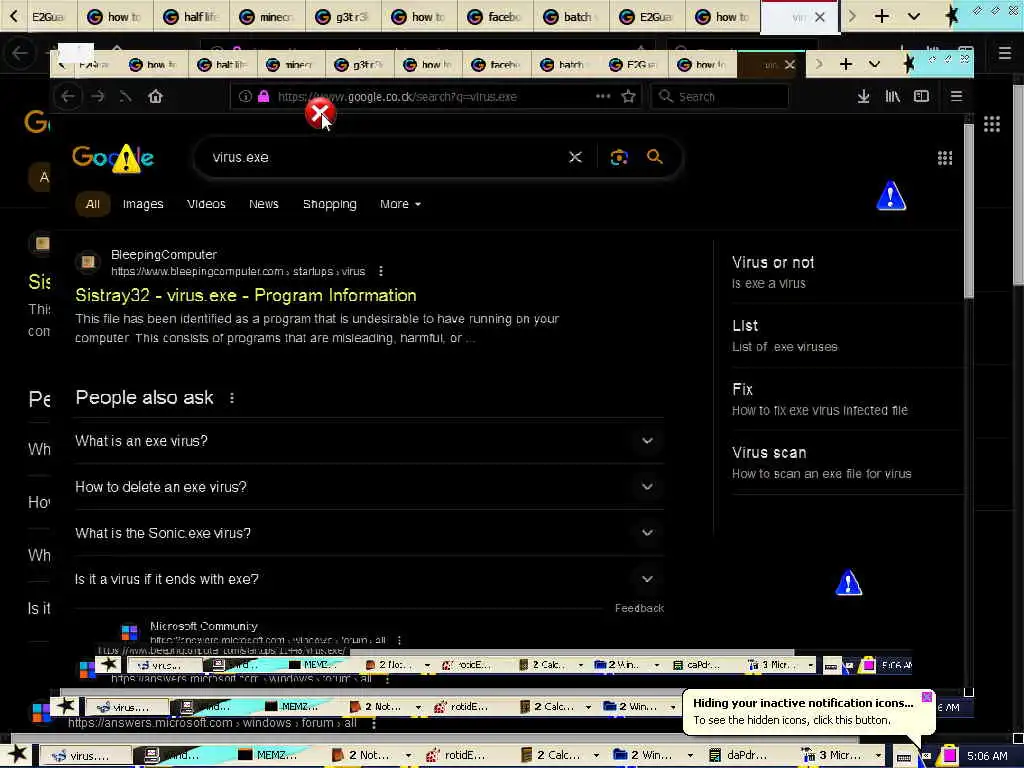Viewport: 1024px width, 768px height.
Task: Open the outermost browser's hamburger menu
Action: (x=1005, y=53)
